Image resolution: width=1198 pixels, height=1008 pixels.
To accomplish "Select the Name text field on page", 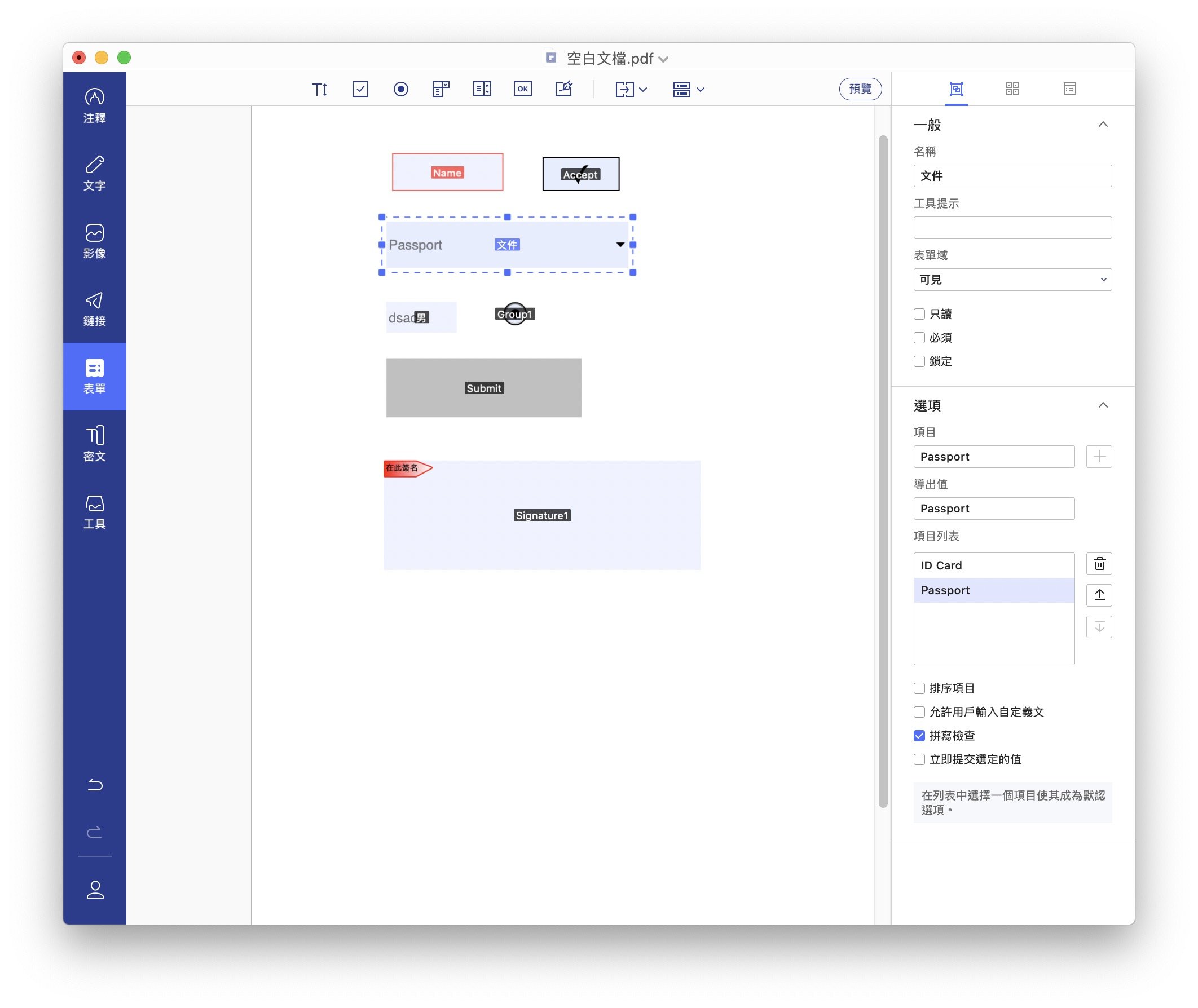I will coord(447,173).
